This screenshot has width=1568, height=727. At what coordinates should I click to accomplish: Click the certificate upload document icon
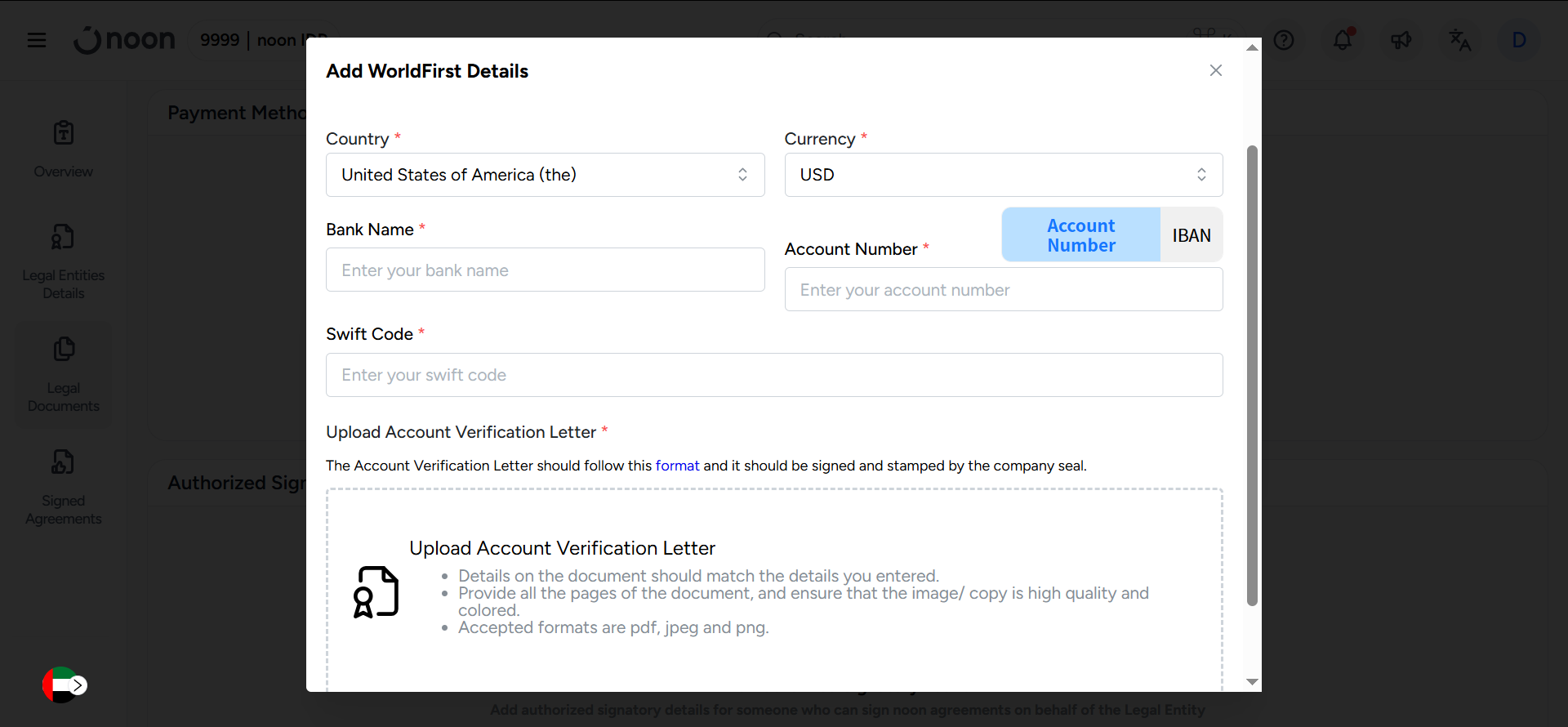(376, 592)
